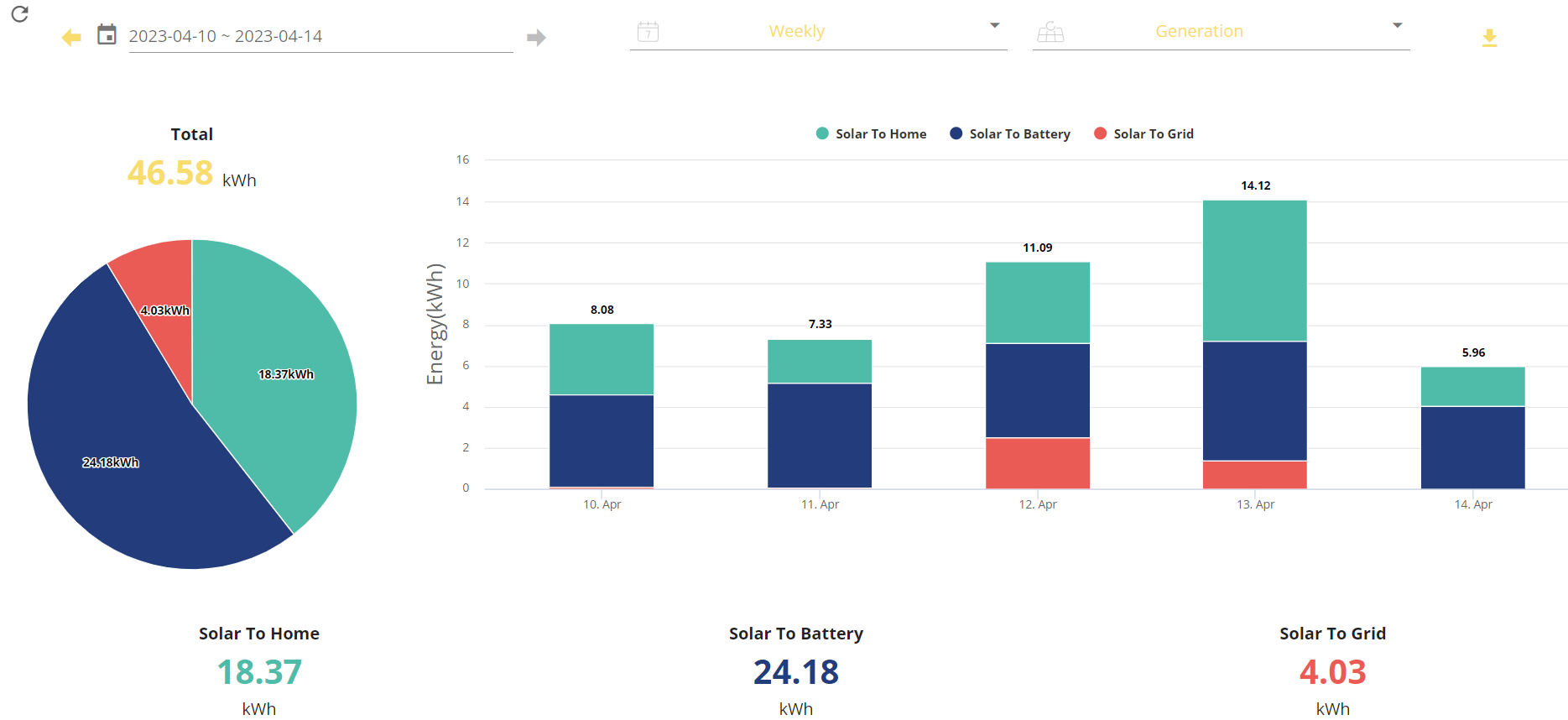Toggle Solar To Battery legend series
This screenshot has height=720, width=1568.
click(1010, 133)
